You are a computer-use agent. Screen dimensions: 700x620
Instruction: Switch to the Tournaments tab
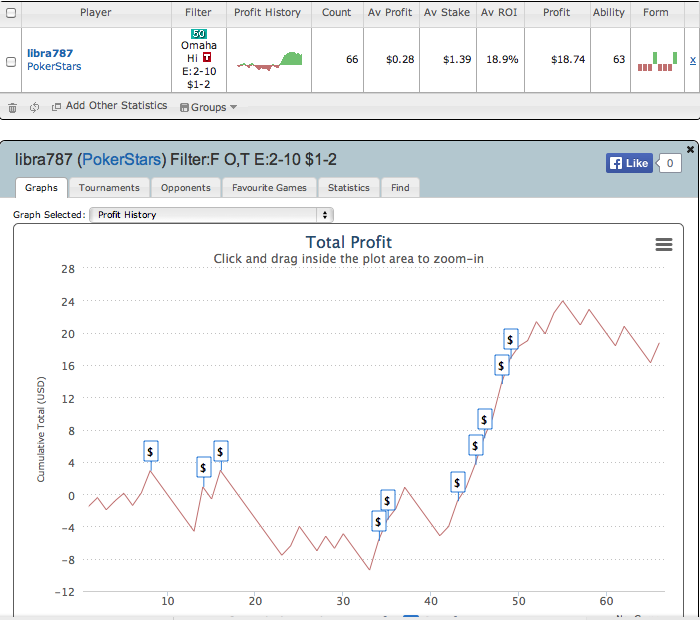pyautogui.click(x=109, y=187)
